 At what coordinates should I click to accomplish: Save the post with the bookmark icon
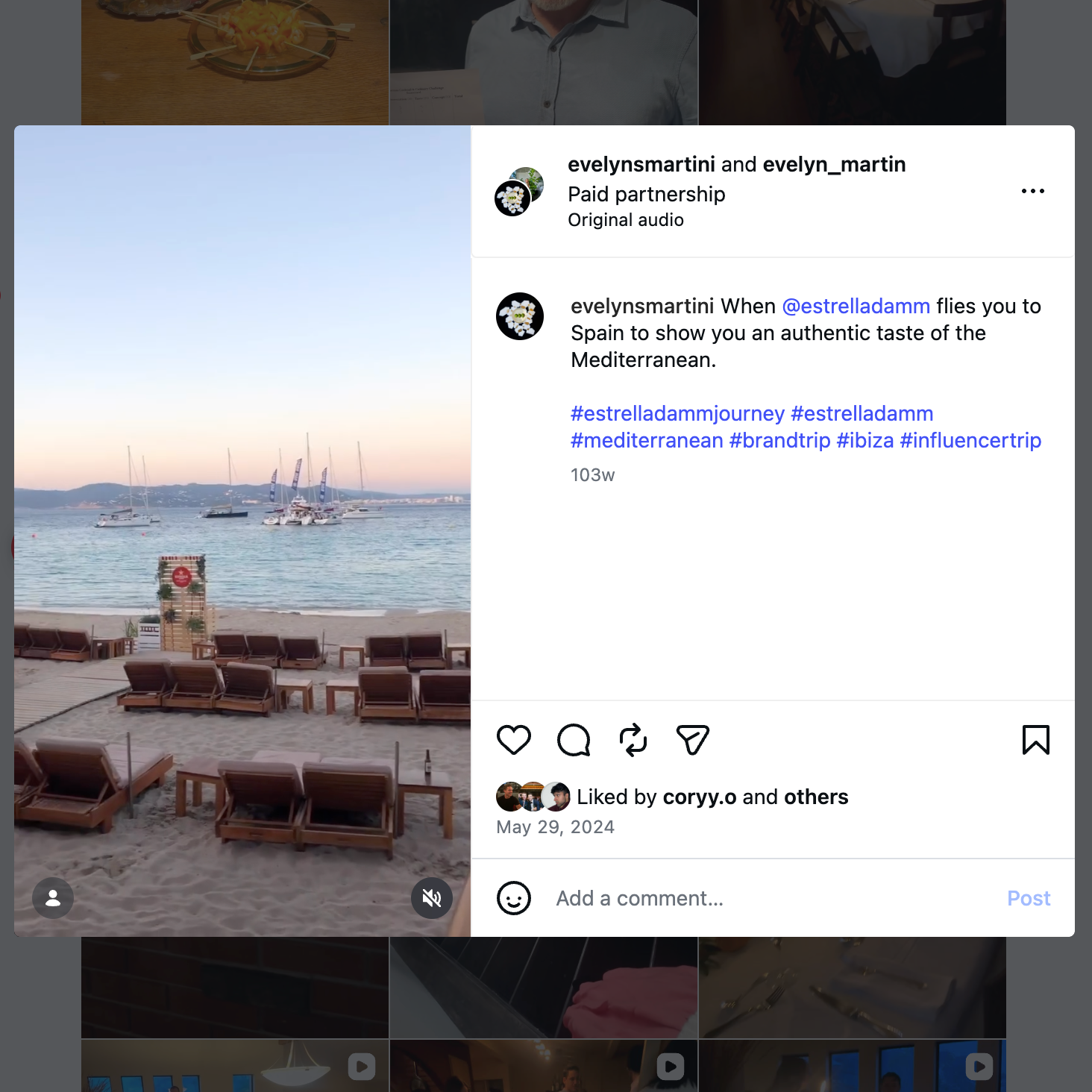point(1036,740)
